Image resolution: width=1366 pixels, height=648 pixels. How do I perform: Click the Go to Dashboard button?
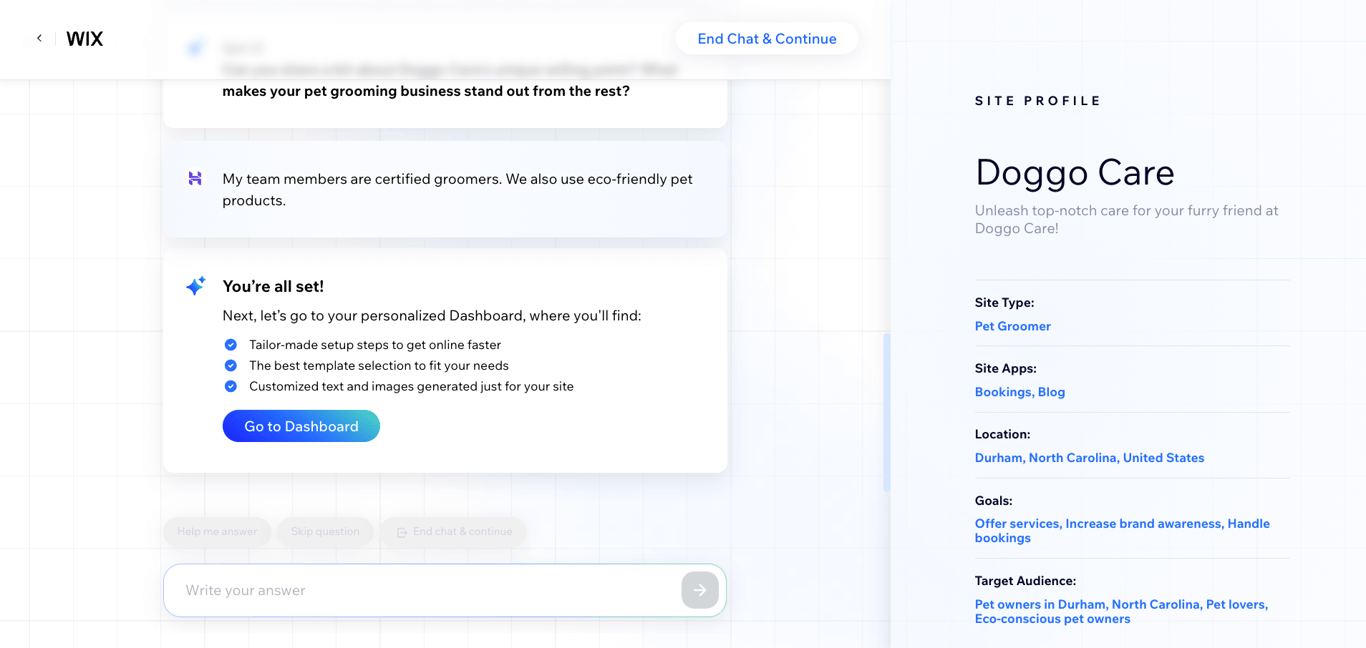(301, 426)
